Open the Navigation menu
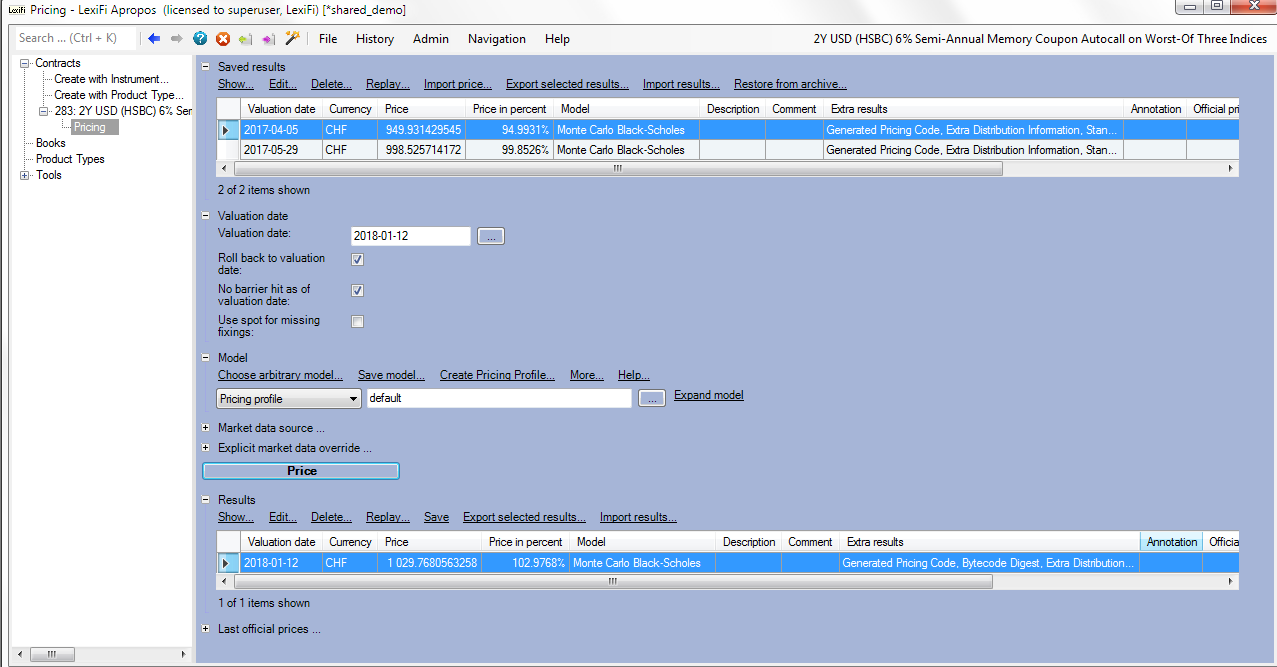 497,39
